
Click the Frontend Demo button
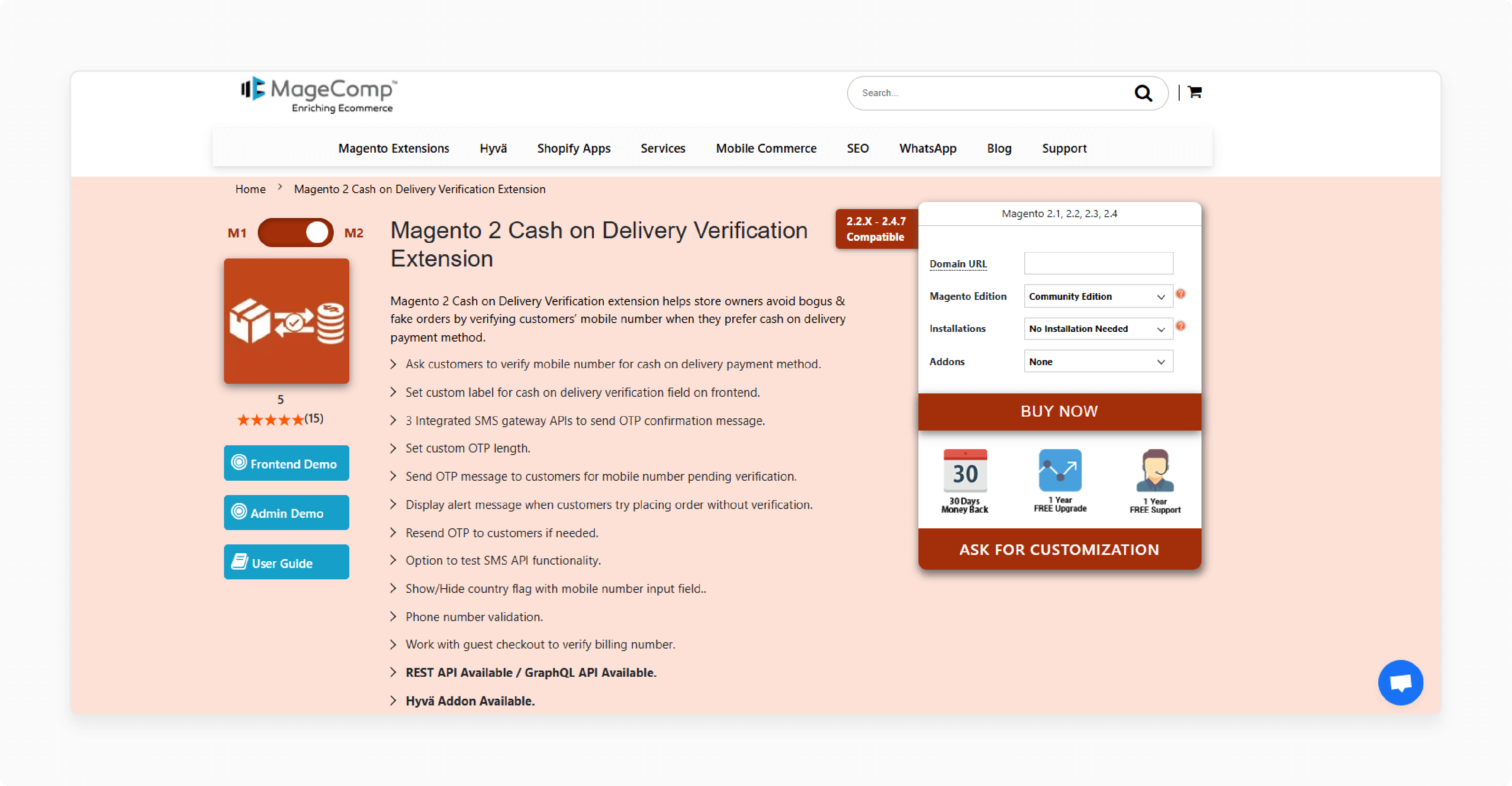(x=286, y=463)
